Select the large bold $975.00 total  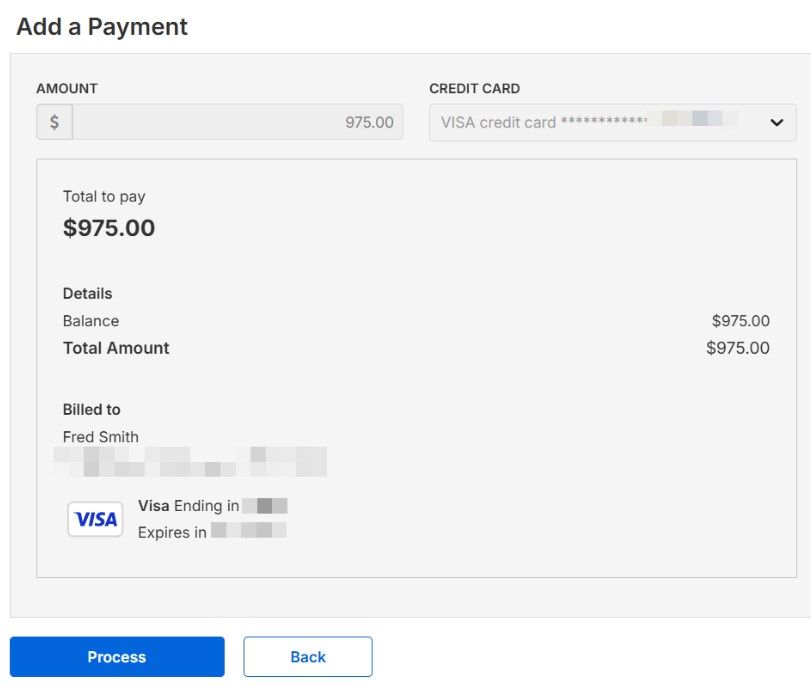point(109,228)
